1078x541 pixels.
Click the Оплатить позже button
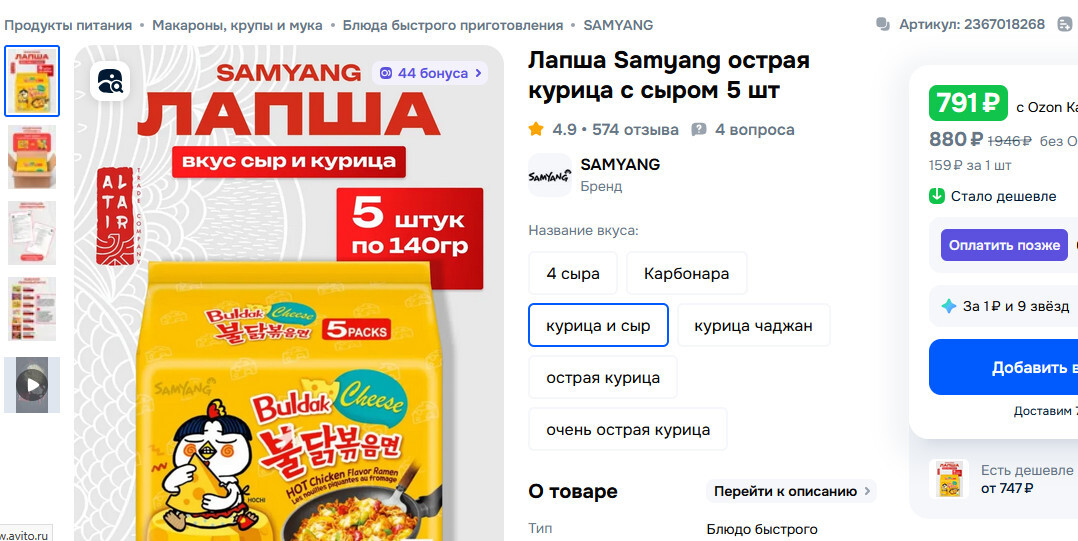coord(1004,245)
